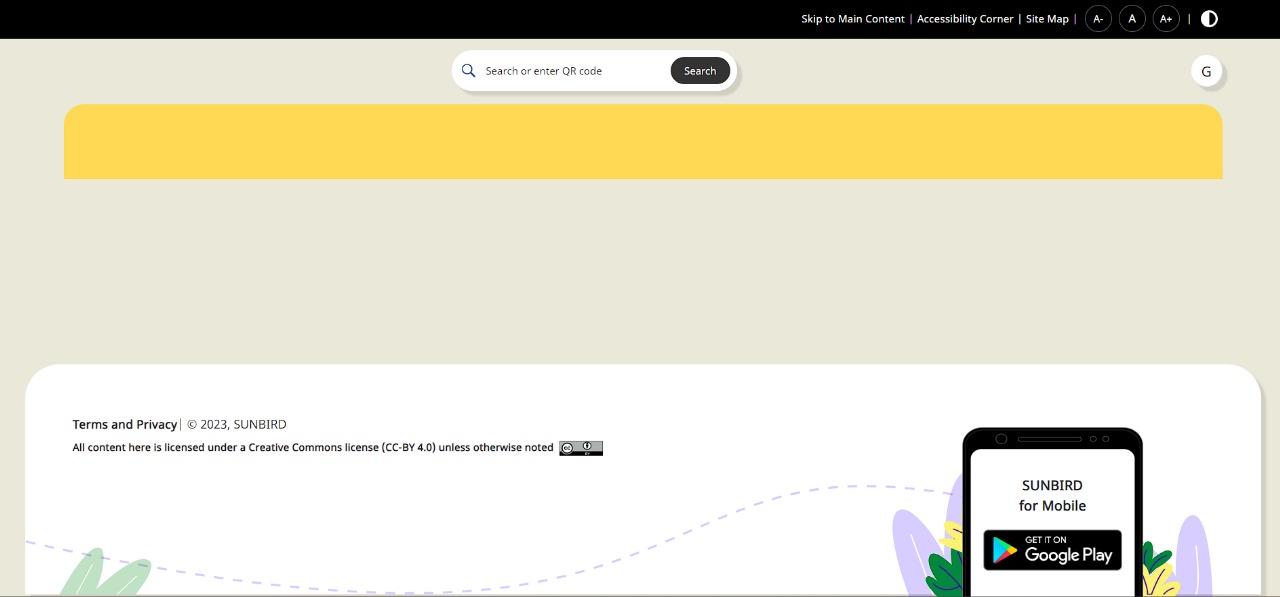Click the © 2023, SUNBIRD copyright text
The height and width of the screenshot is (597, 1280).
click(x=237, y=424)
